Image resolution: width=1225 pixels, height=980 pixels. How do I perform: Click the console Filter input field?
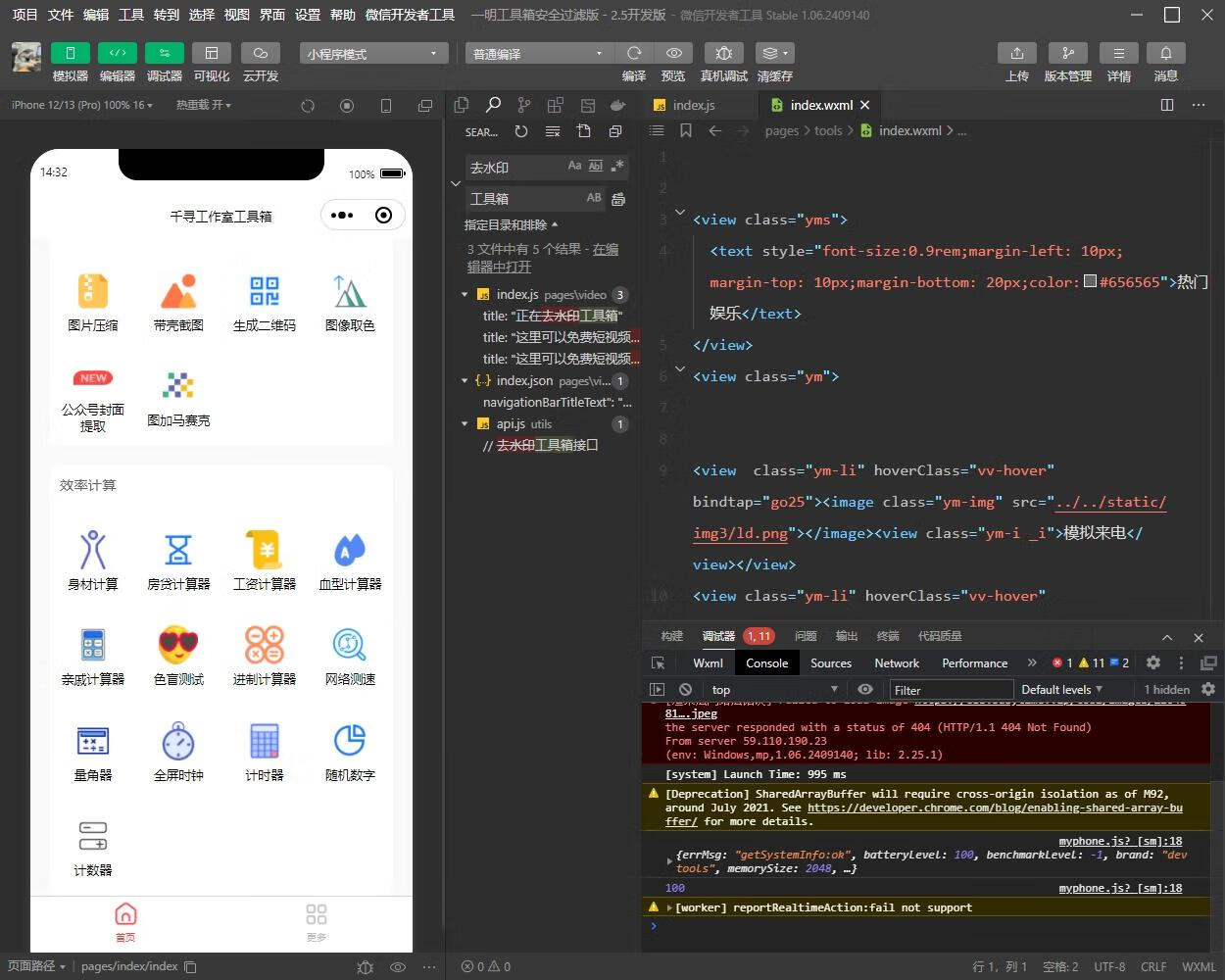click(x=951, y=690)
